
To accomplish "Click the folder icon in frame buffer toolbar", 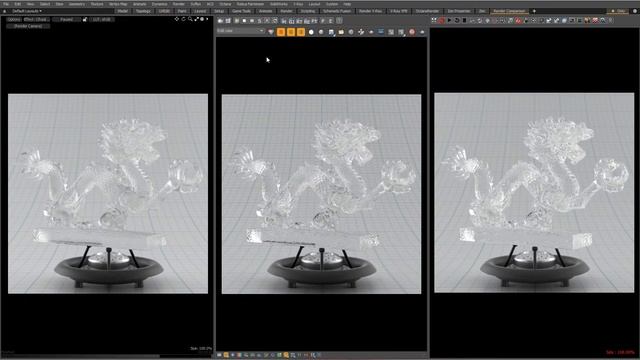I will tap(341, 32).
